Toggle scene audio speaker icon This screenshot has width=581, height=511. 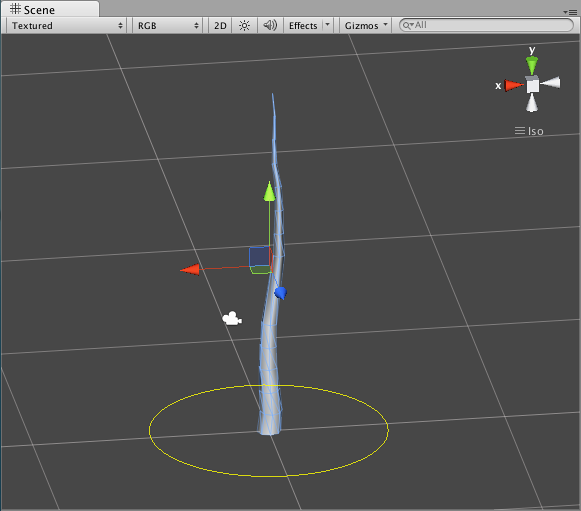click(x=270, y=26)
